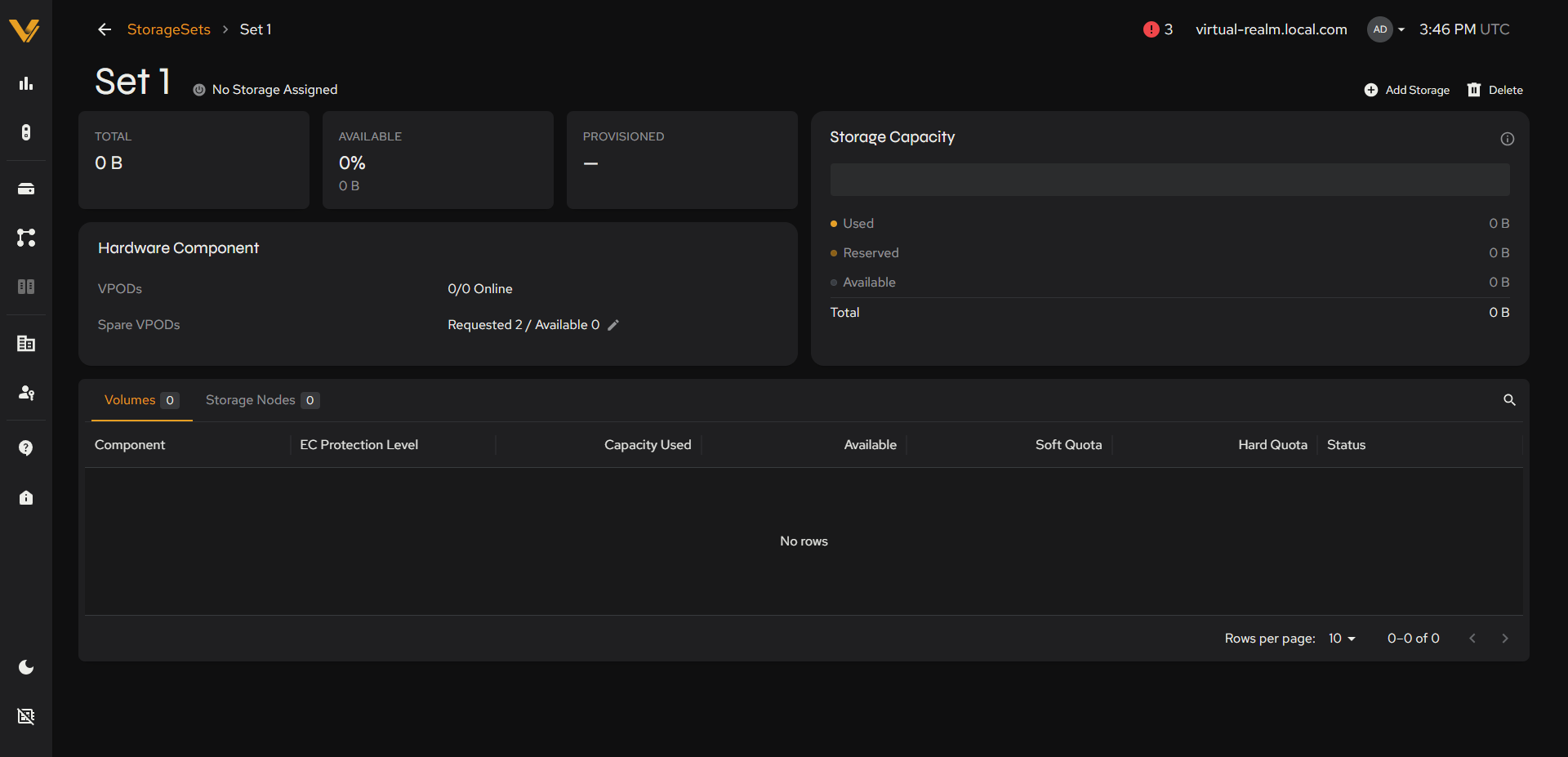The height and width of the screenshot is (757, 1568).
Task: Click the Soft Quota column header
Action: [x=1068, y=445]
